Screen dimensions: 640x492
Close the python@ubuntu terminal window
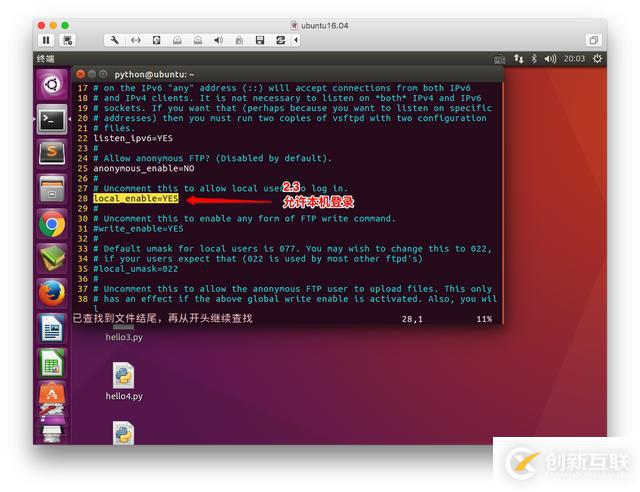pos(80,74)
